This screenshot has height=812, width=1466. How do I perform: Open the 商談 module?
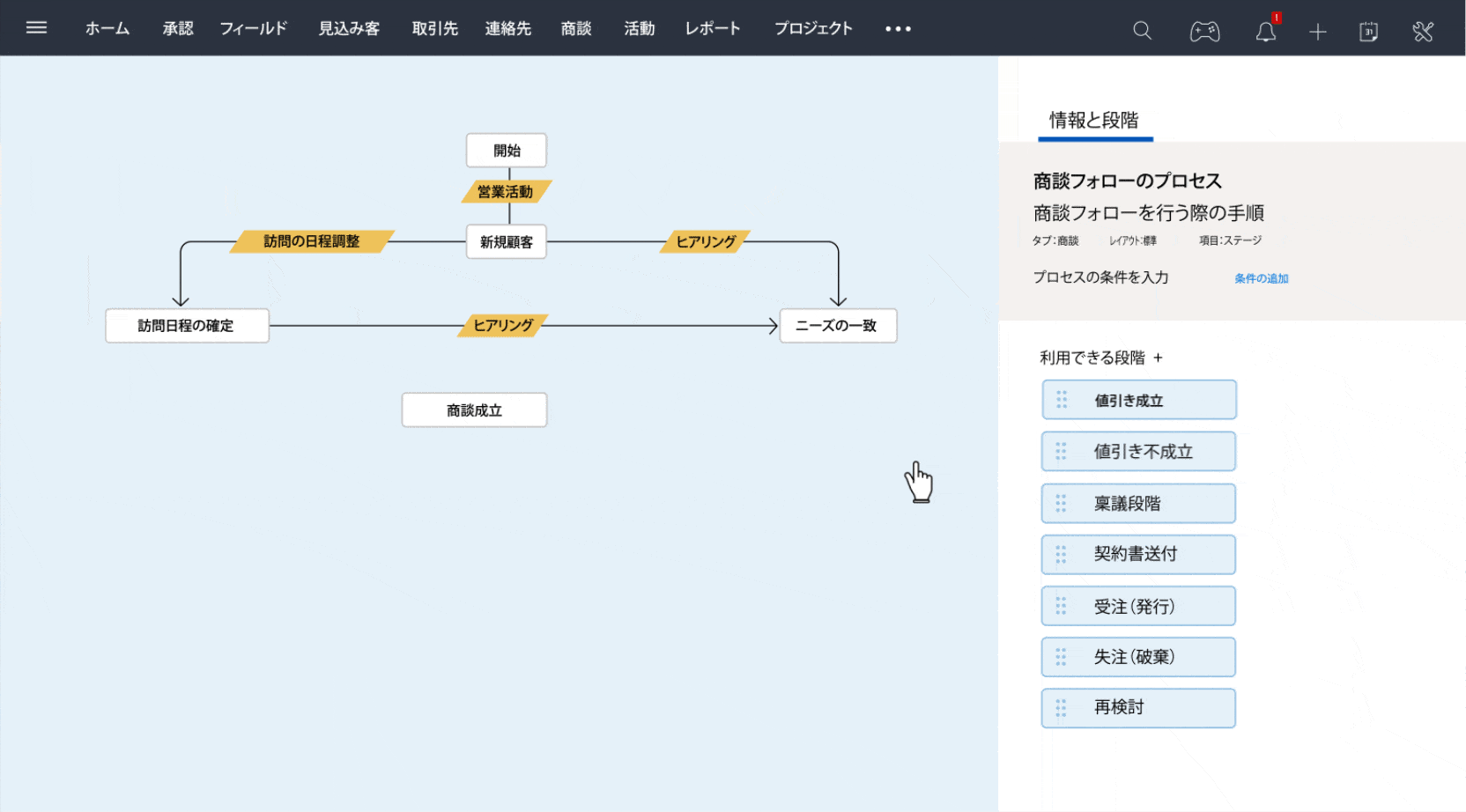tap(576, 28)
